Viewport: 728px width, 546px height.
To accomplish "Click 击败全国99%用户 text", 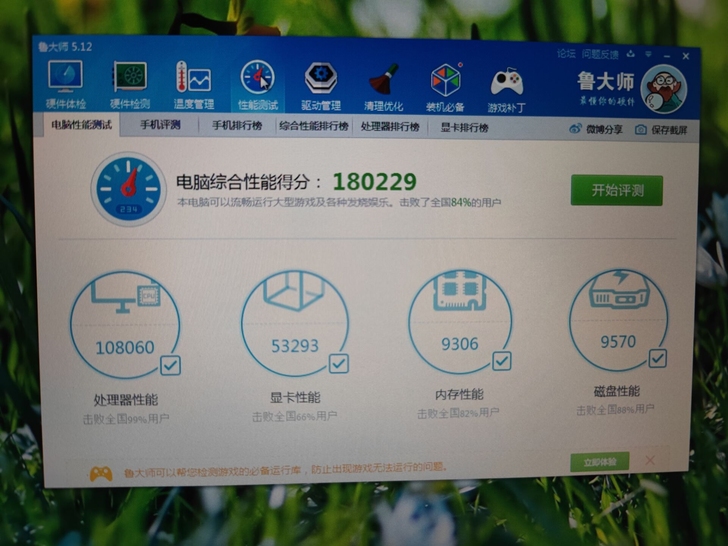I will (x=126, y=419).
